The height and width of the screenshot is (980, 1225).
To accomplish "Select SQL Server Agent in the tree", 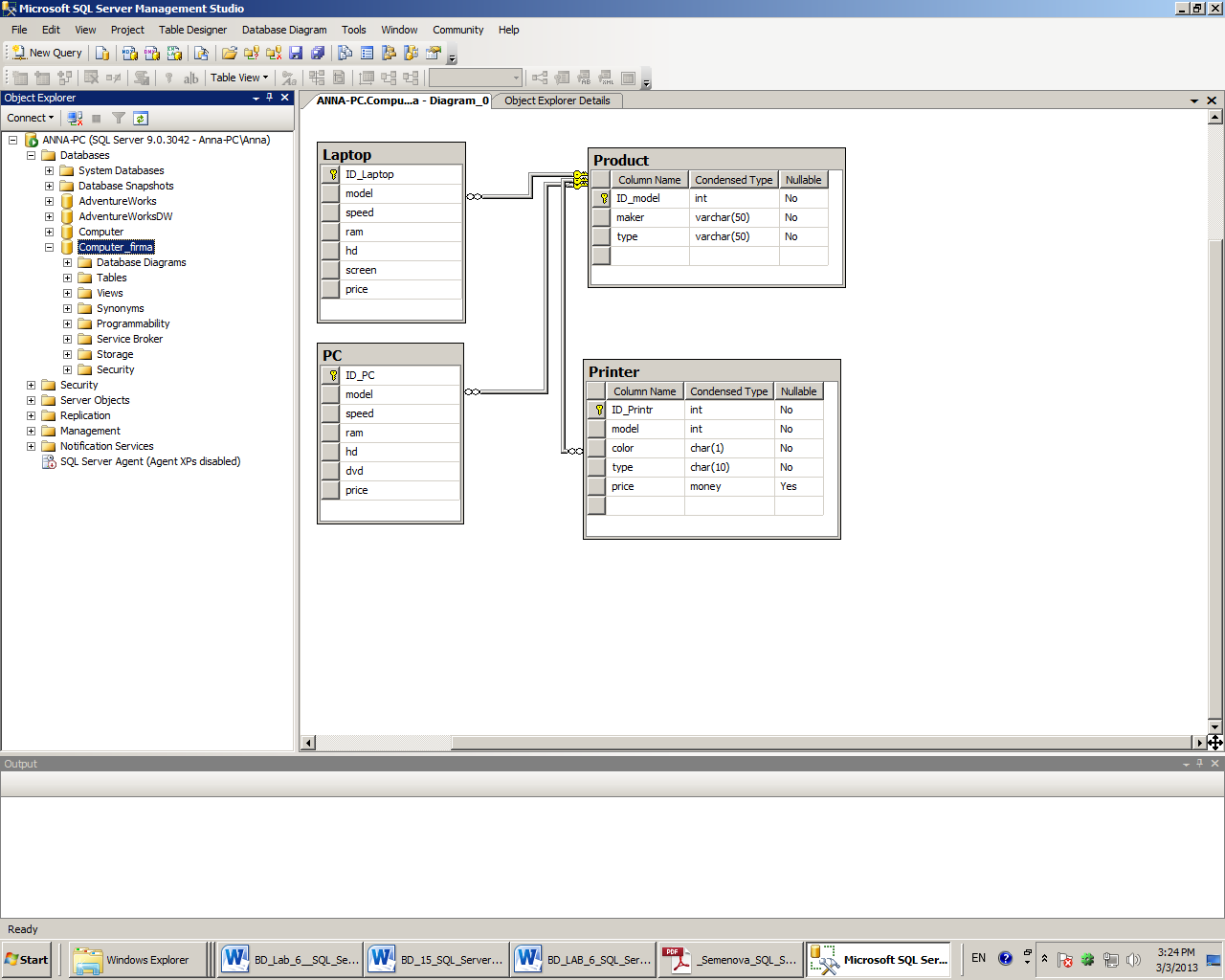I will (150, 461).
